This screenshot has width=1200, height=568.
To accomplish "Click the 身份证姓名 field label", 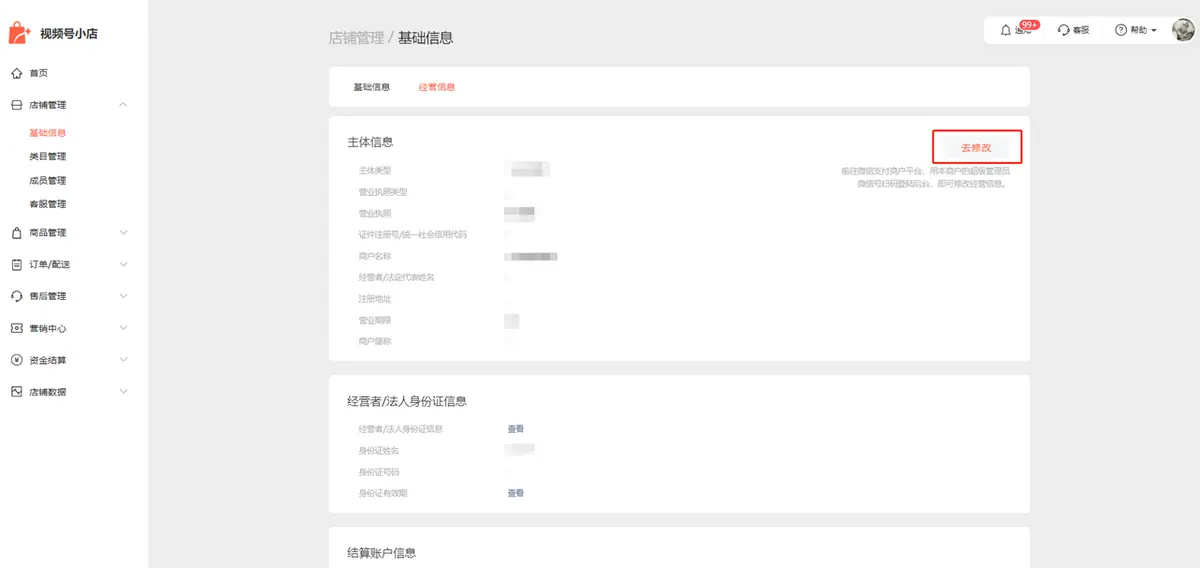I will click(x=379, y=450).
